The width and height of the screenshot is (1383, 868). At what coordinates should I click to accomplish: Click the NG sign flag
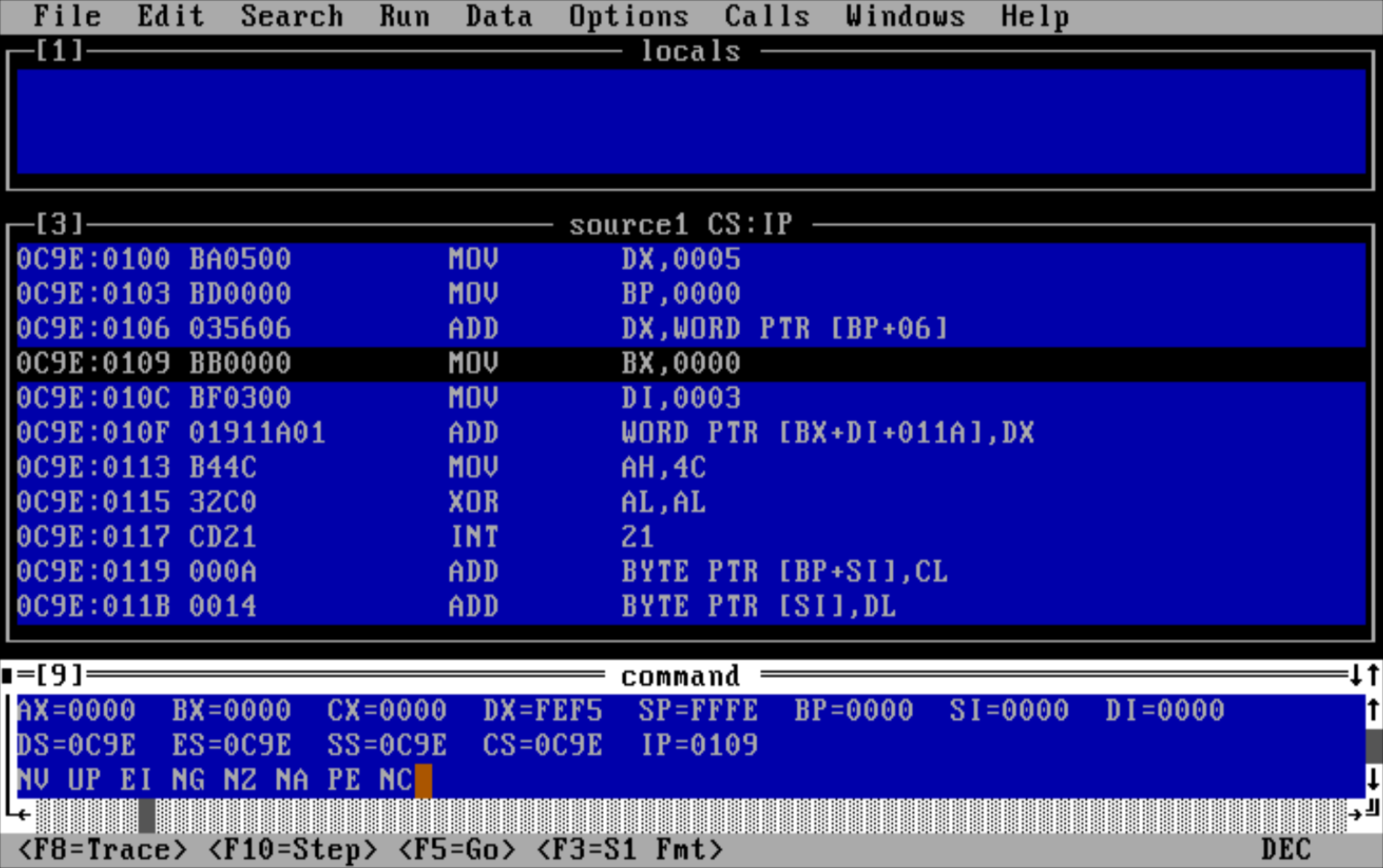pyautogui.click(x=188, y=780)
